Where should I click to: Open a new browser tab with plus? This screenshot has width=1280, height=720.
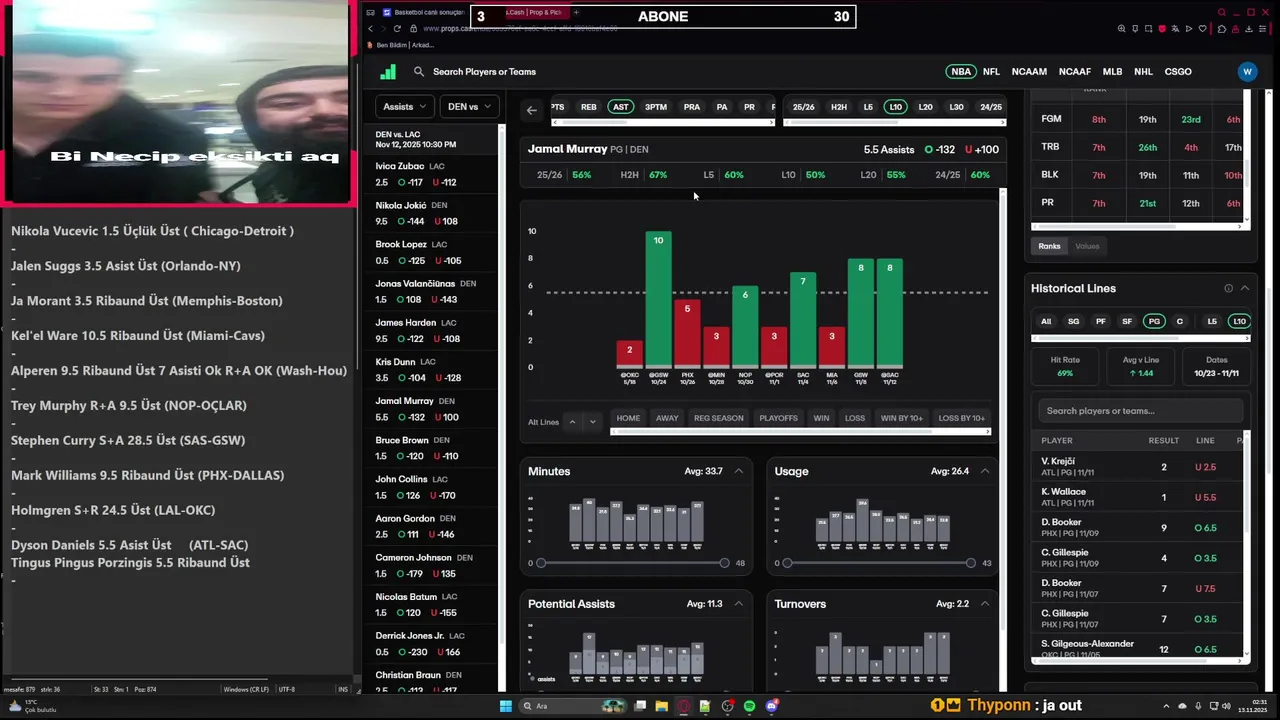pos(576,12)
